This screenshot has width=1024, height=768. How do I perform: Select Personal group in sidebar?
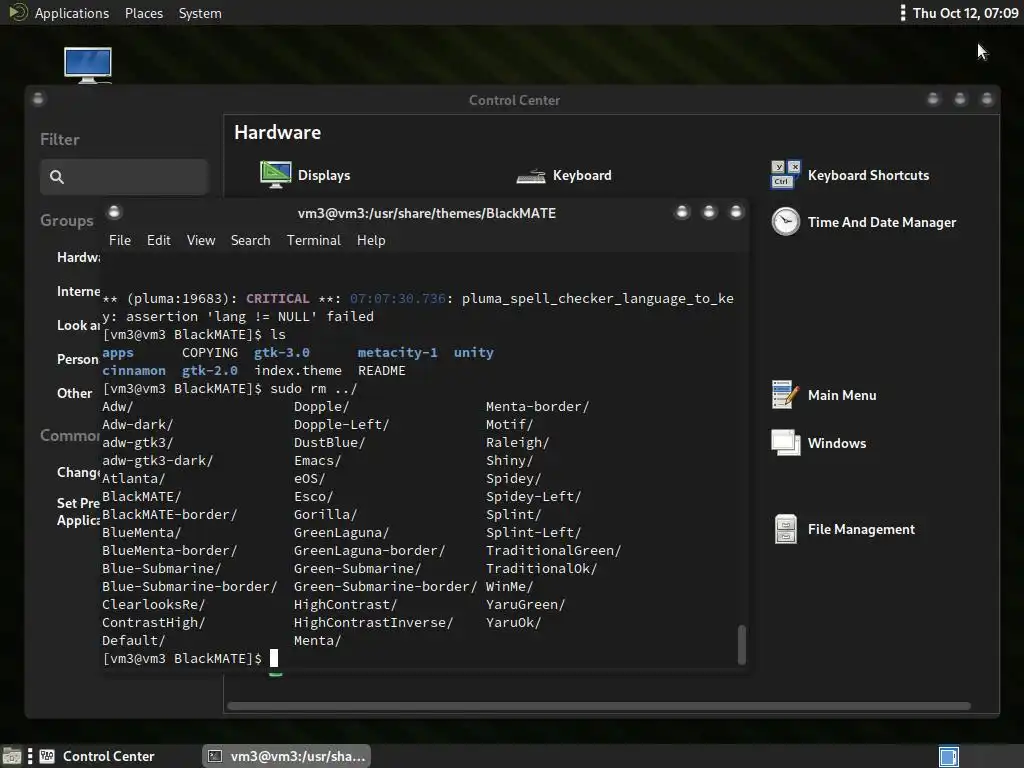click(x=78, y=359)
